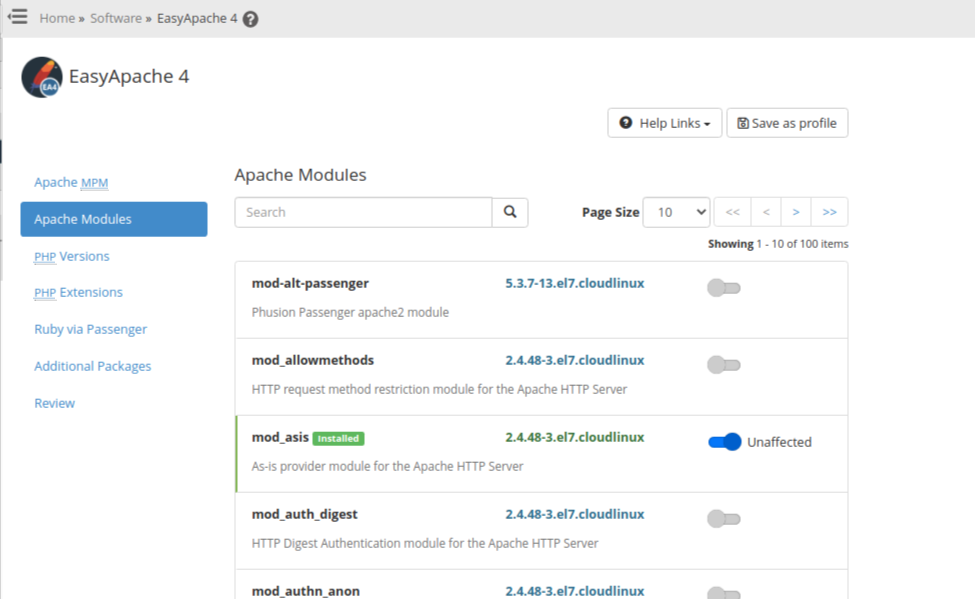The height and width of the screenshot is (599, 975).
Task: Enable the mod_auth_digest module toggle
Action: pyautogui.click(x=724, y=519)
